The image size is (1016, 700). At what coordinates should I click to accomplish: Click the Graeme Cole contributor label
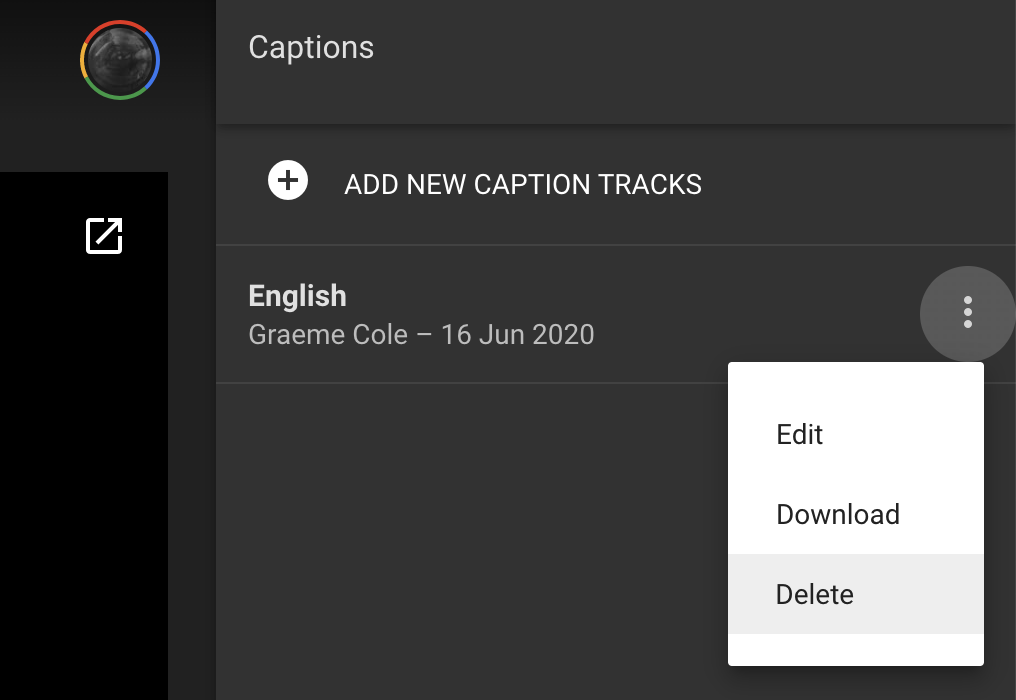pos(328,335)
